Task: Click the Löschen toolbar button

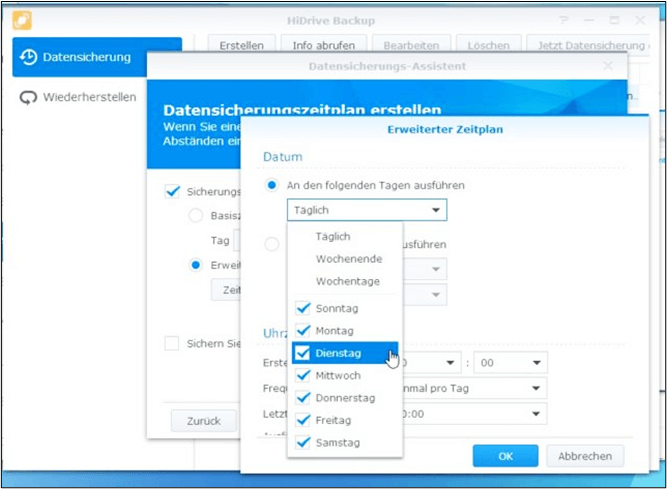Action: coord(488,45)
